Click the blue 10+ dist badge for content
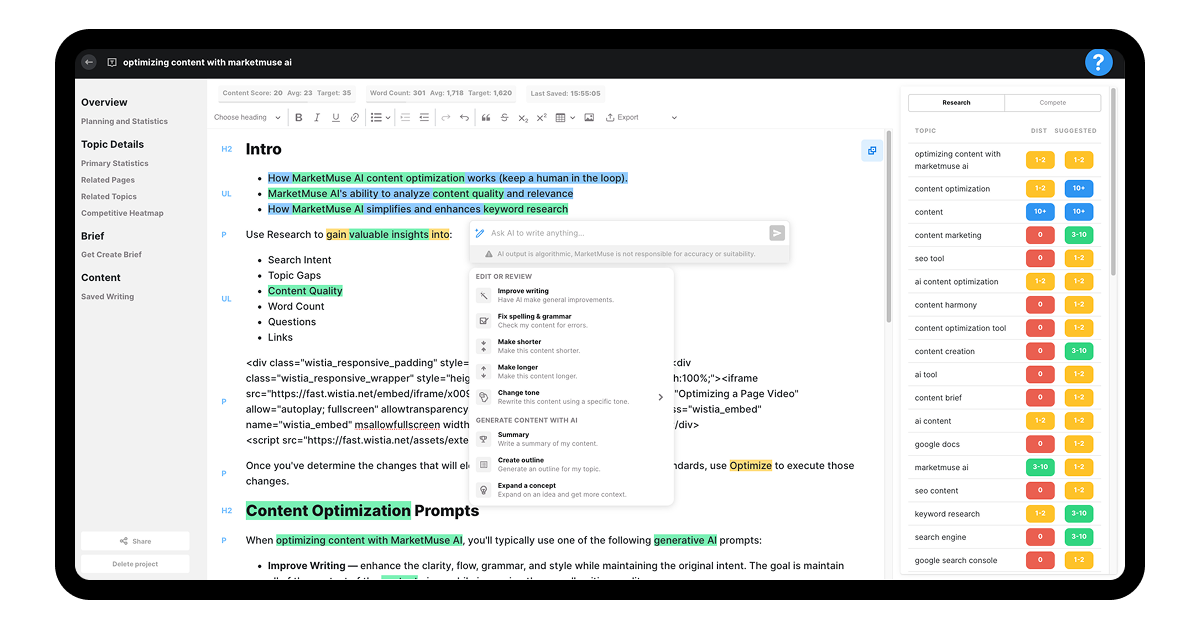The height and width of the screenshot is (630, 1200). (x=1040, y=212)
